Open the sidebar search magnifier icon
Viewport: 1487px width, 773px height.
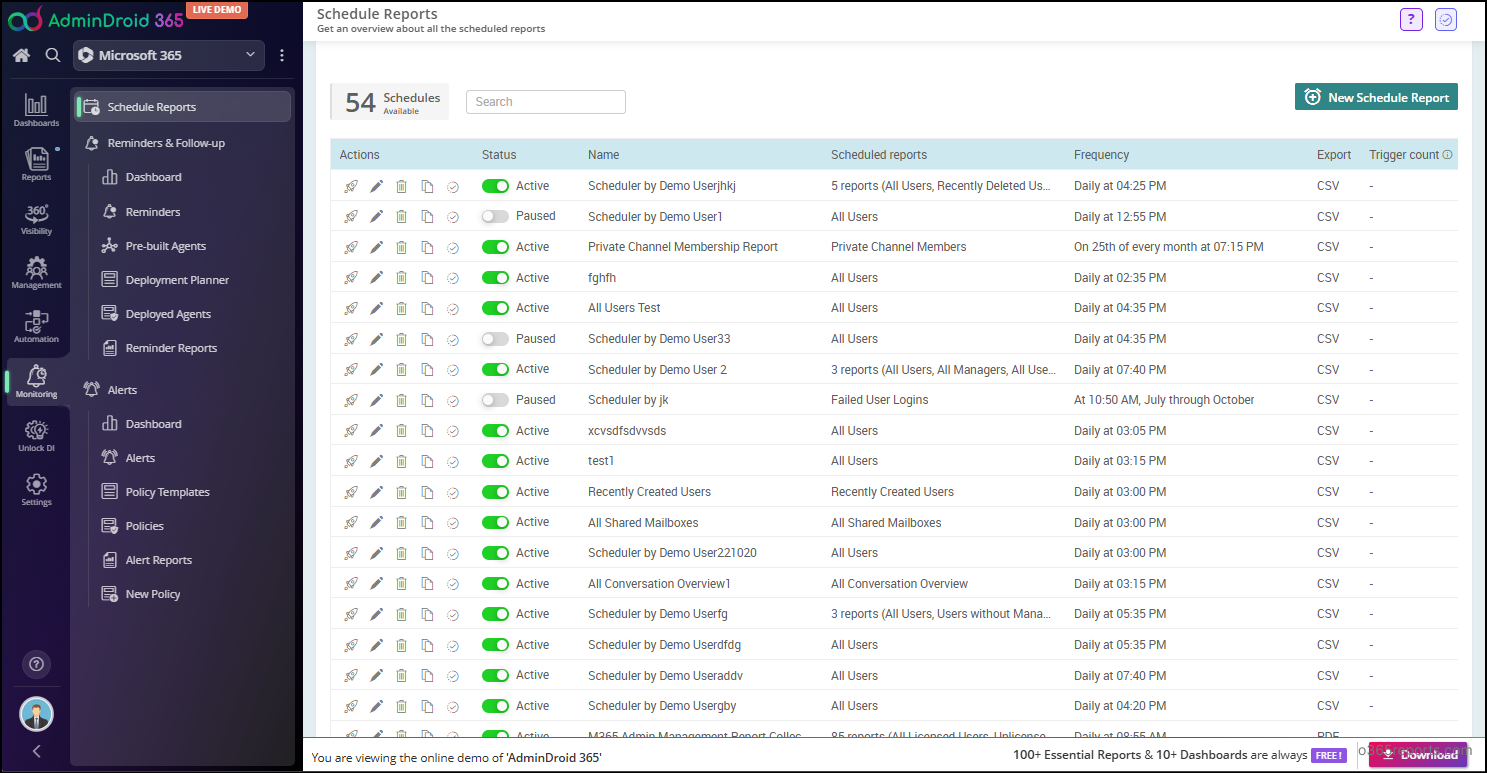pyautogui.click(x=53, y=55)
